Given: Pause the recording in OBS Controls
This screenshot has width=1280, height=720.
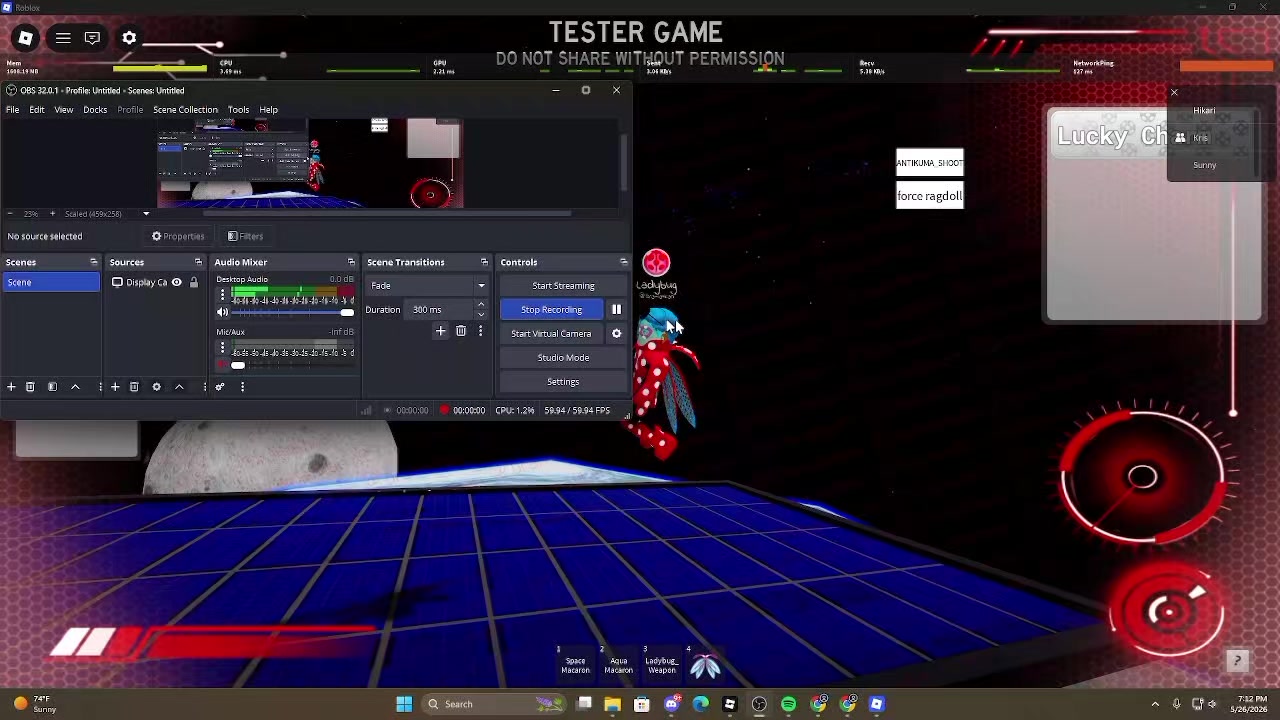Looking at the screenshot, I should pyautogui.click(x=616, y=310).
